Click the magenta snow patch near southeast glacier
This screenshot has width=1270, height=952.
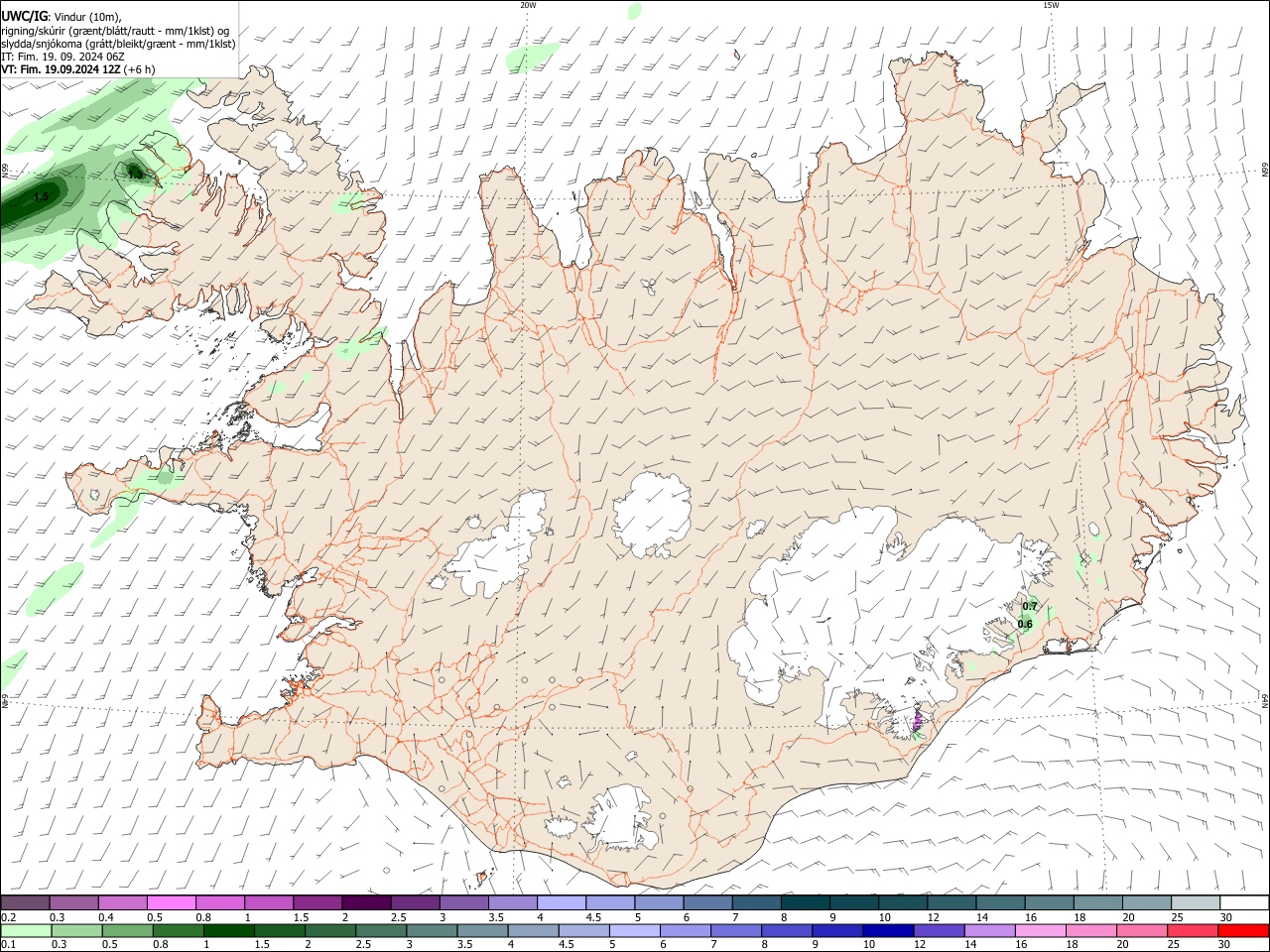[x=918, y=719]
